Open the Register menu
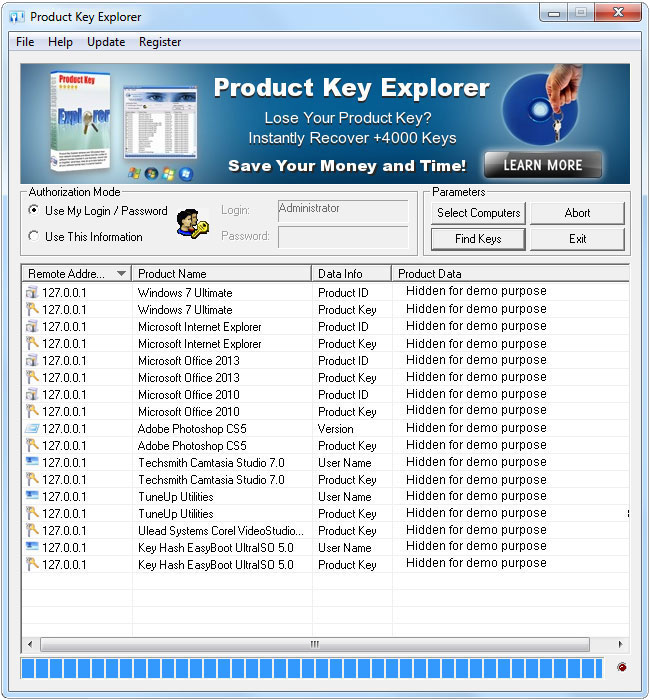This screenshot has height=700, width=650. coord(160,42)
